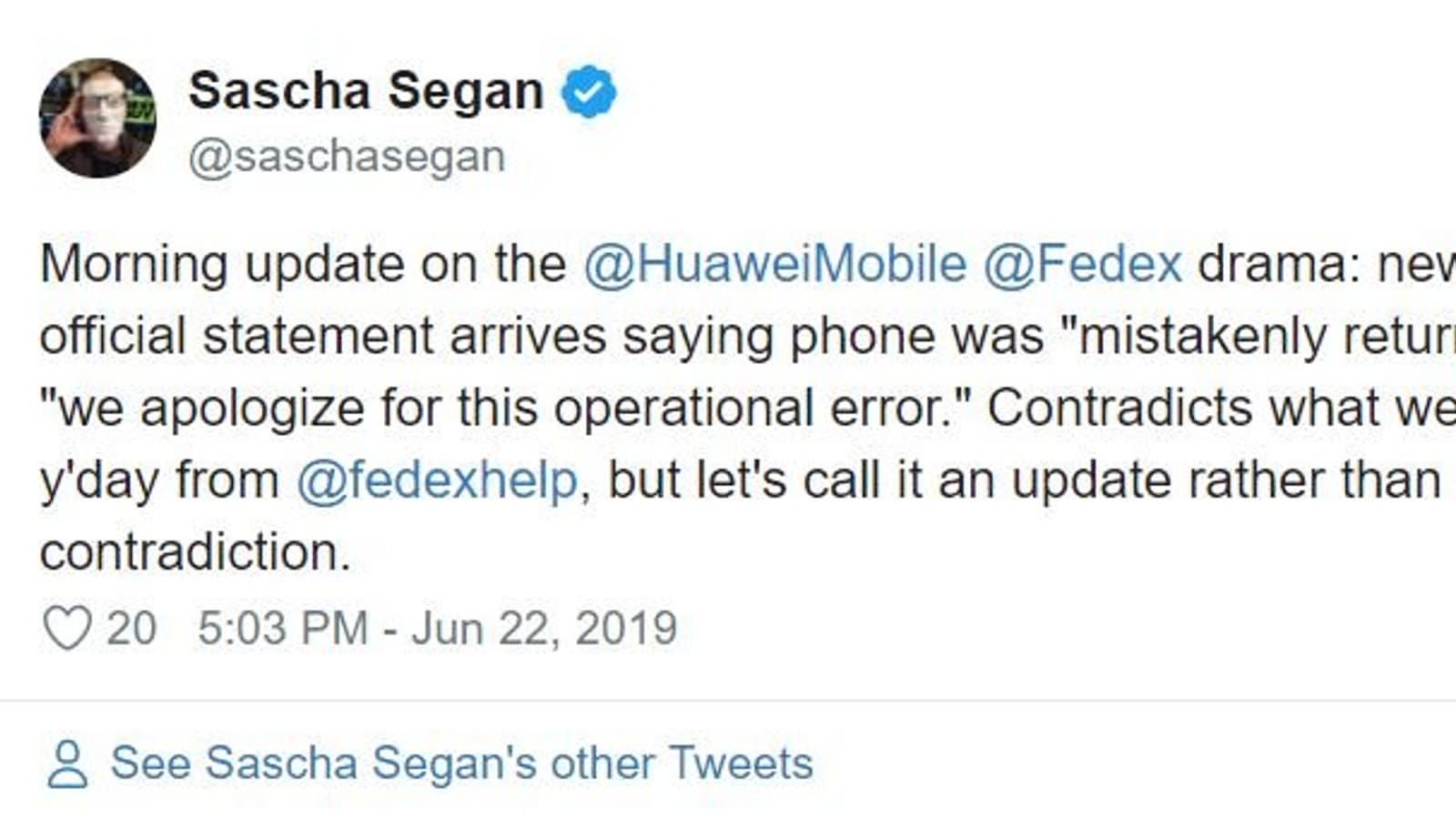Click the text "official statement arrives"
The height and width of the screenshot is (819, 1456).
pos(323,336)
